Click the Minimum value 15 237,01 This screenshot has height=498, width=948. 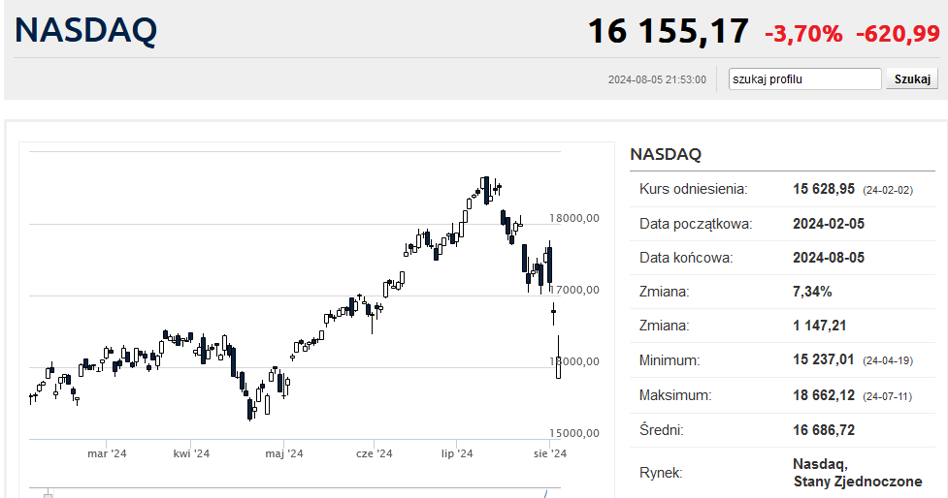click(824, 360)
